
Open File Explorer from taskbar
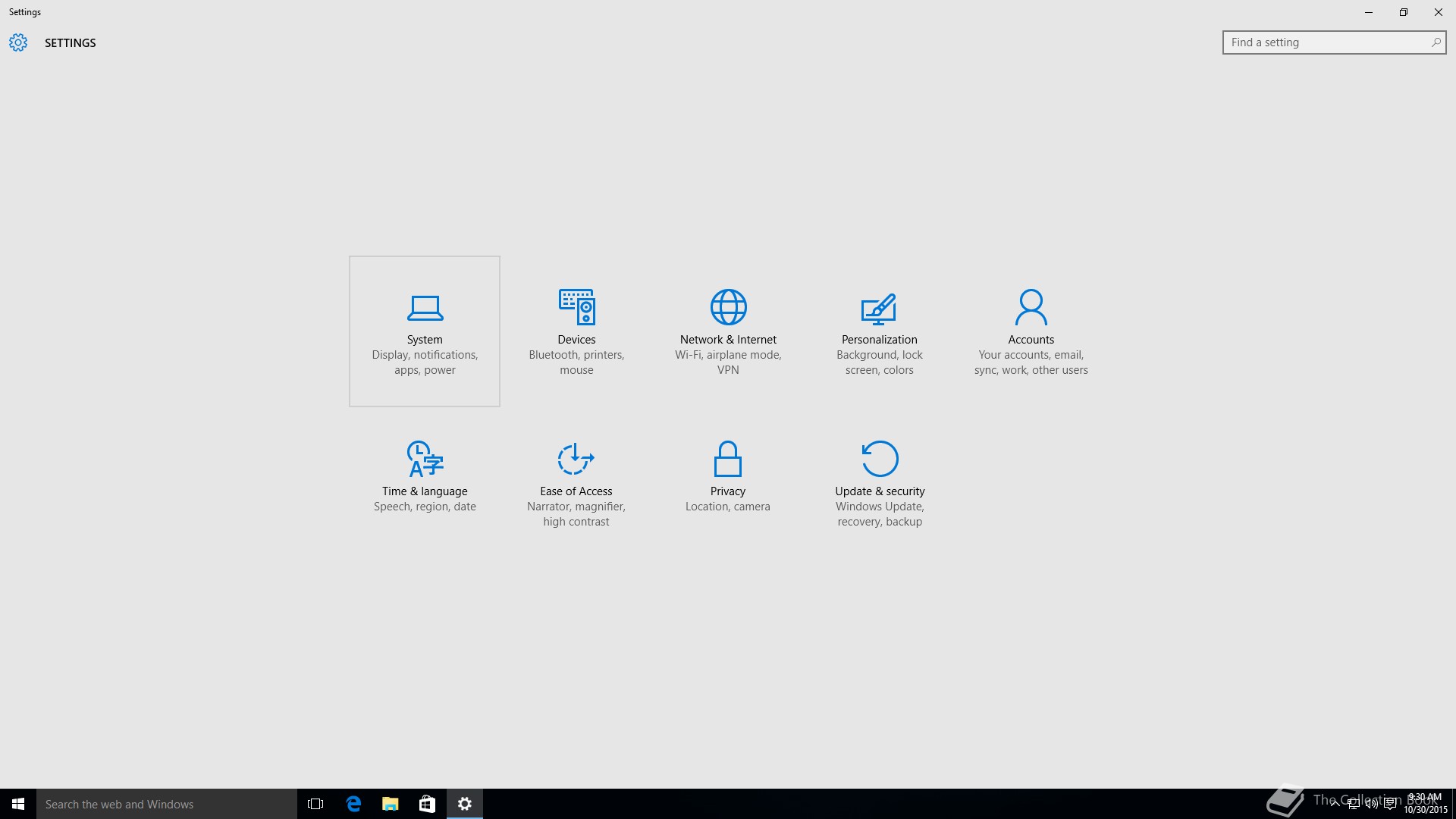pos(391,804)
